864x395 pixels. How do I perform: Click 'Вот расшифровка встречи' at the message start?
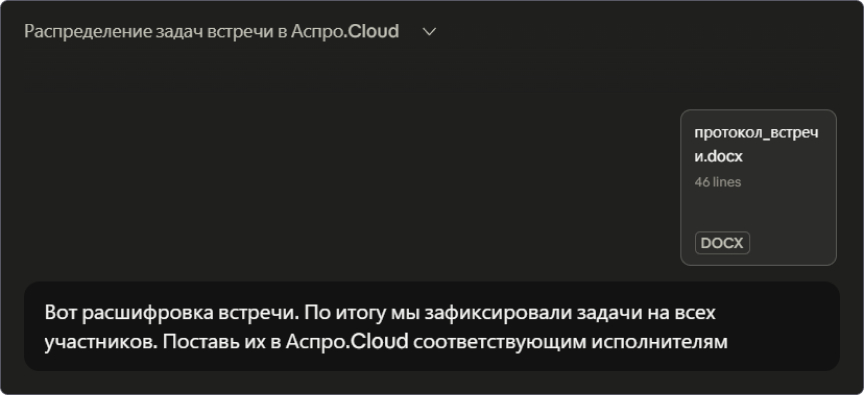[171, 312]
